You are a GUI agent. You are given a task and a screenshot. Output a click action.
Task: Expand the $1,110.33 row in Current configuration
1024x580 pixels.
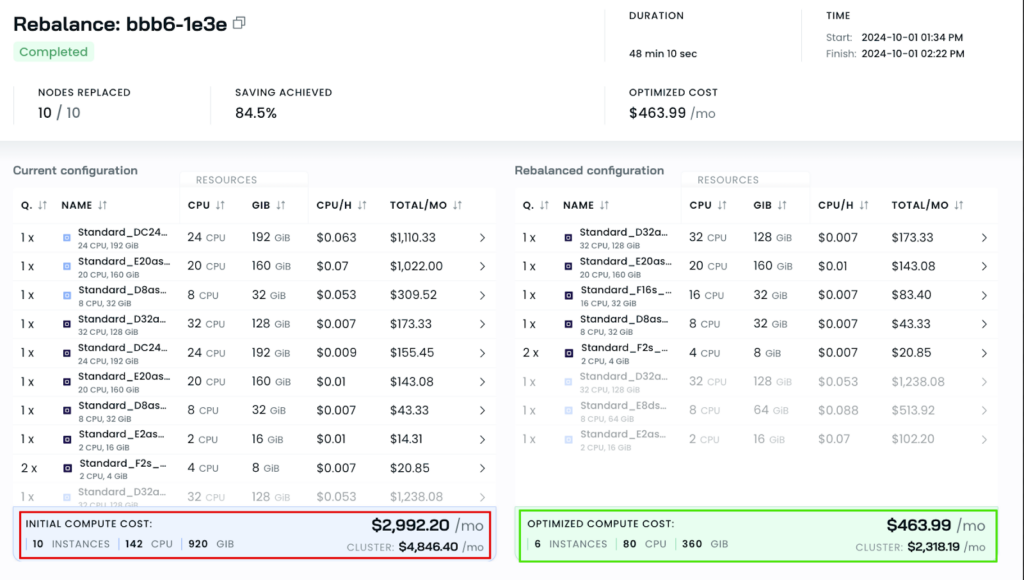[x=482, y=238]
